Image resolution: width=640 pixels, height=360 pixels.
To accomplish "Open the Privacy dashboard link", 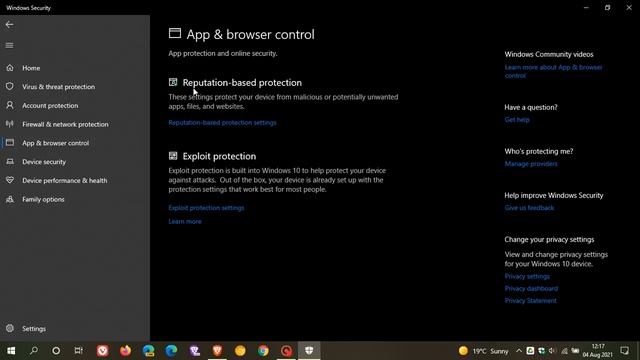I will click(x=531, y=289).
